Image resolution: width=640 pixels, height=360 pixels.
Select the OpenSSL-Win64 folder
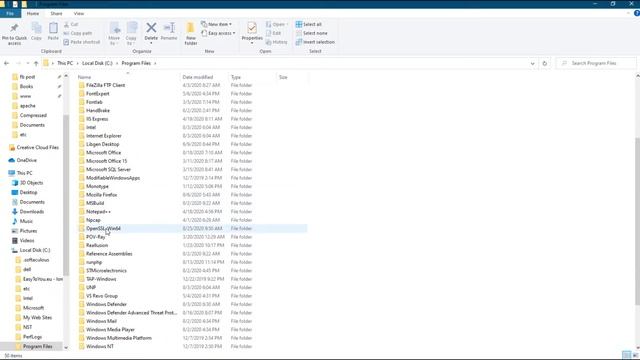click(193, 229)
